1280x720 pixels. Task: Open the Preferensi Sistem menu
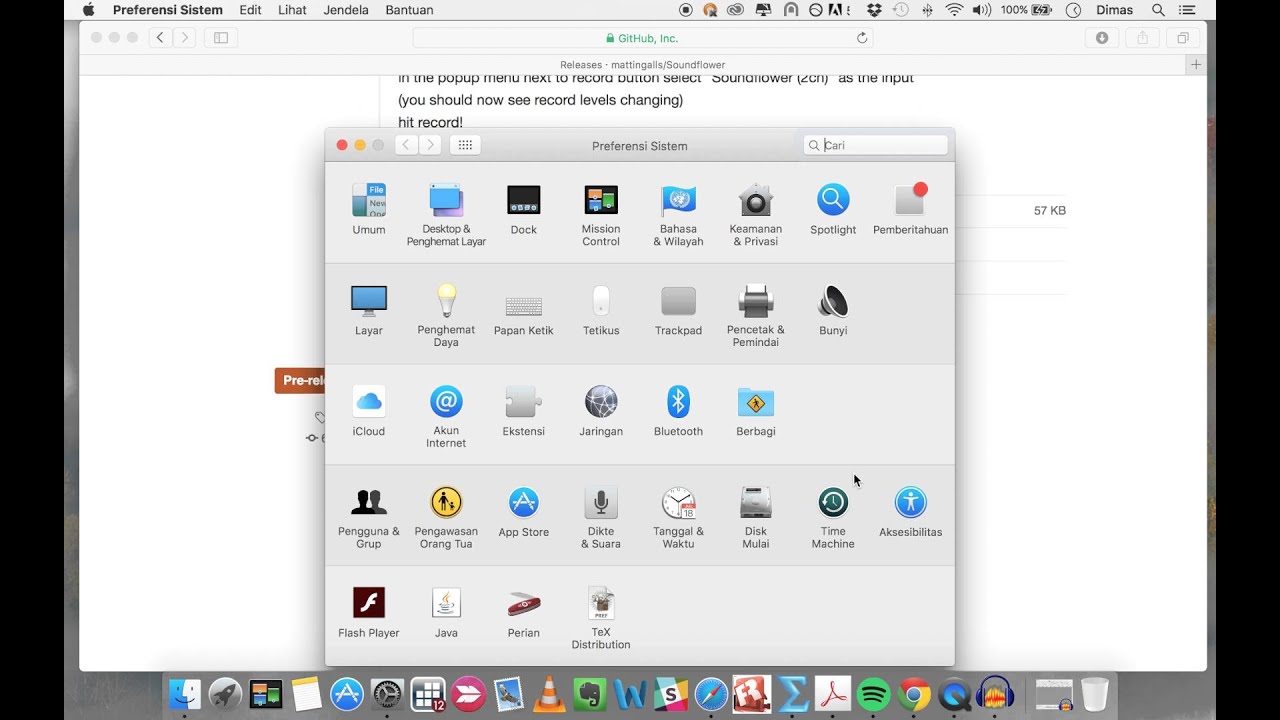tap(168, 10)
